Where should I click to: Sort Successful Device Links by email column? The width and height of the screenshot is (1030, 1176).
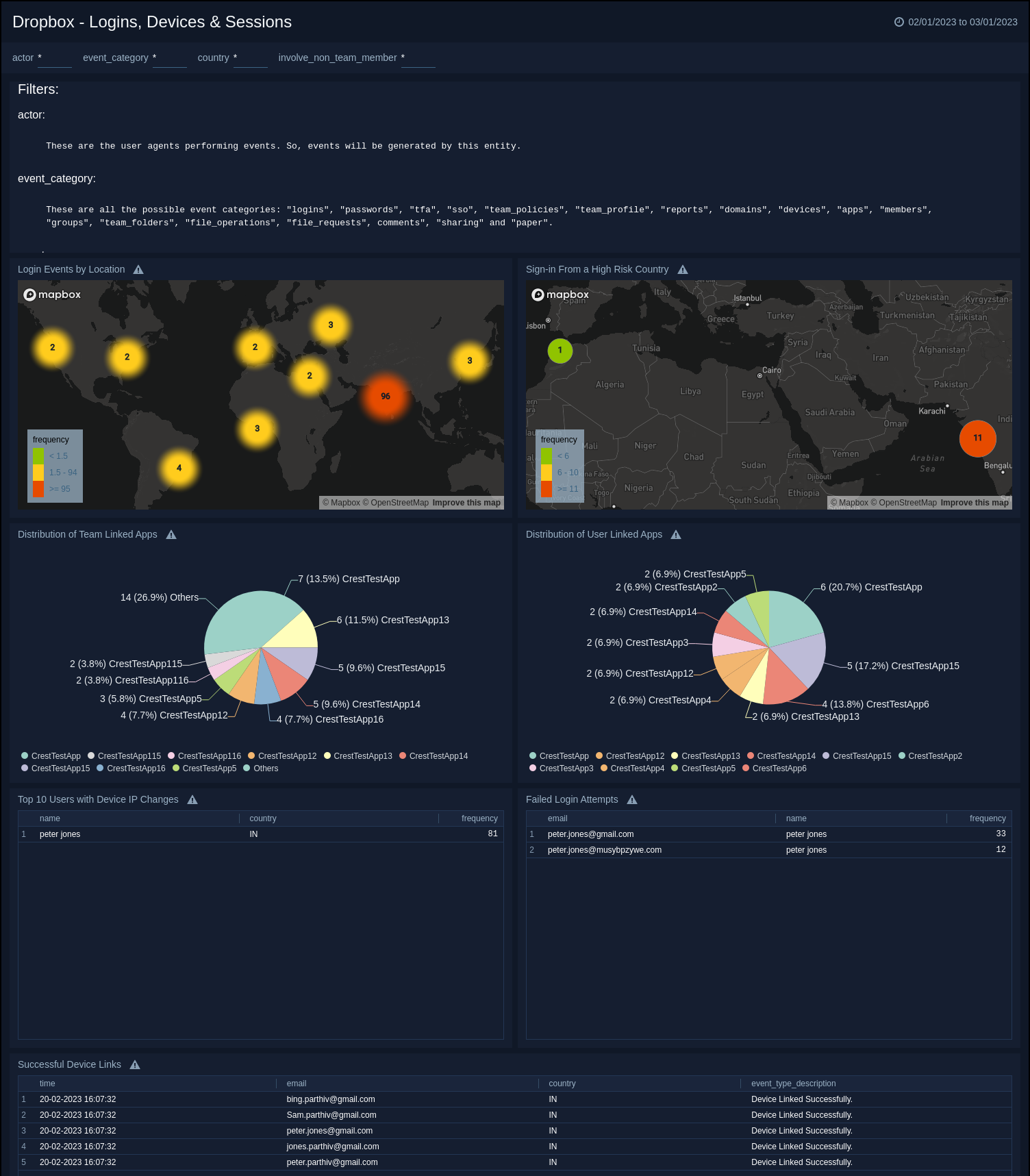click(297, 1084)
